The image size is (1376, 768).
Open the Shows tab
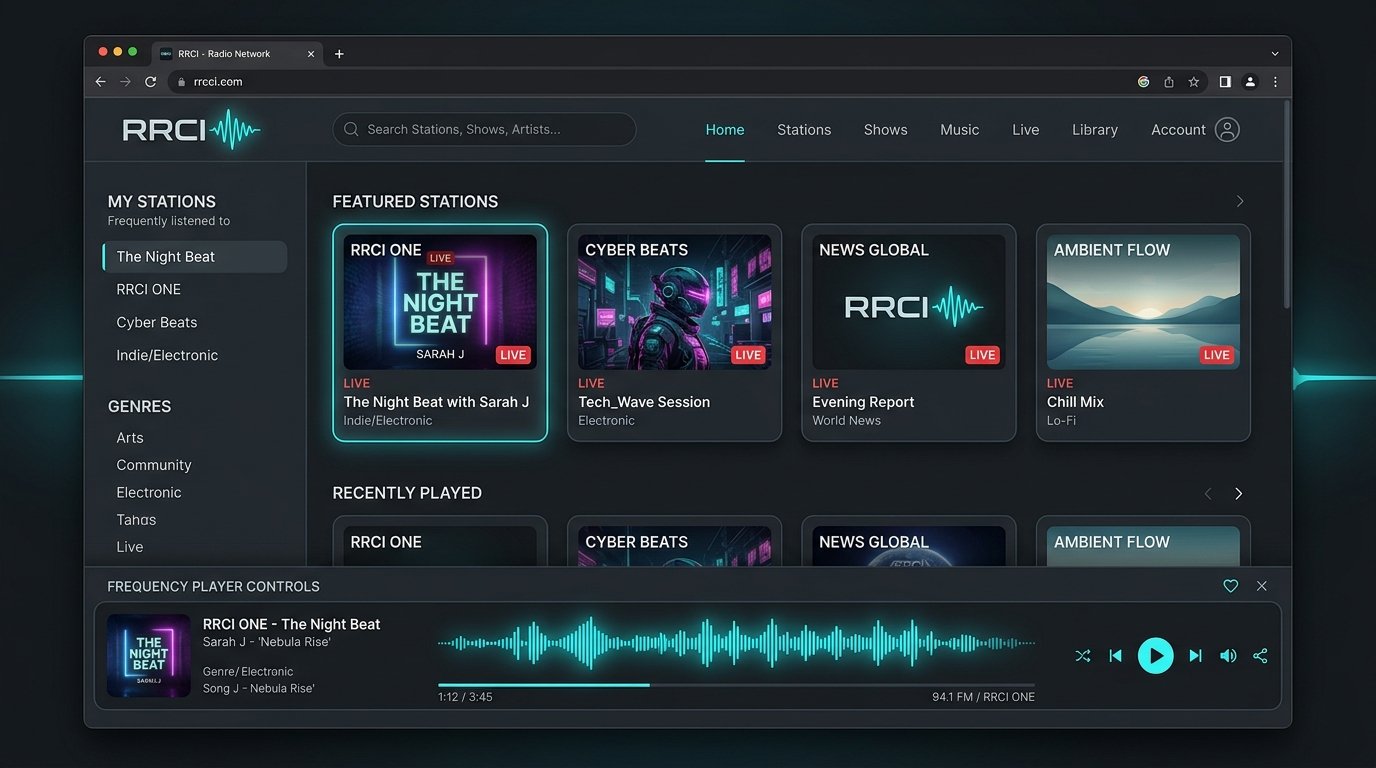[886, 130]
